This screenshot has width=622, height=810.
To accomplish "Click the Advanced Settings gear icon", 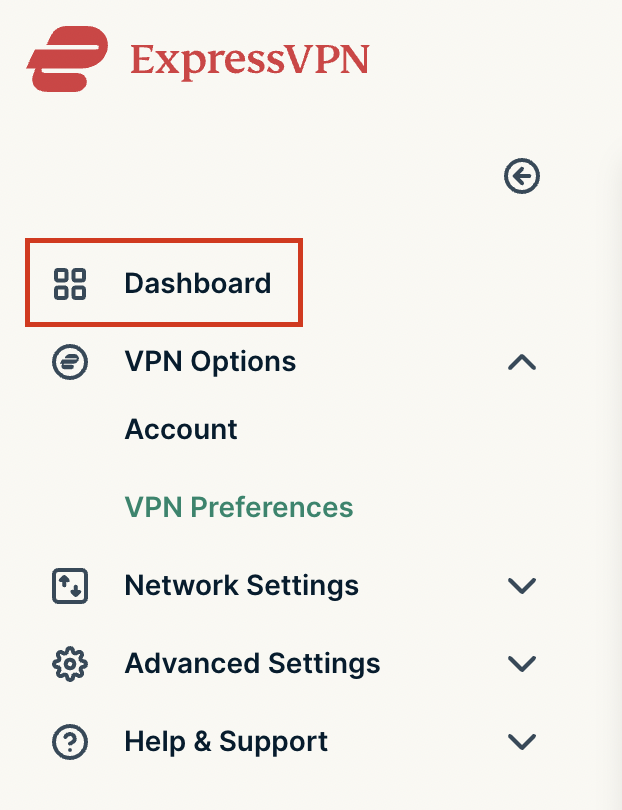I will pyautogui.click(x=70, y=664).
